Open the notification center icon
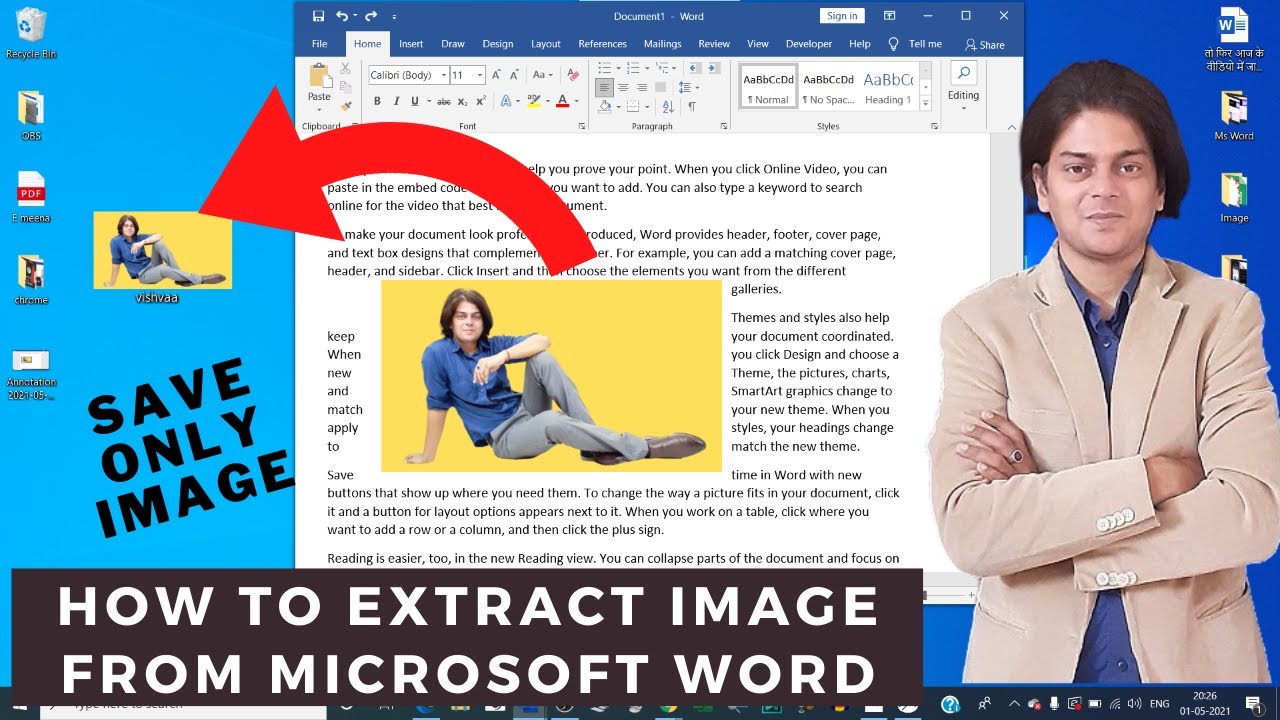Image resolution: width=1280 pixels, height=720 pixels. click(1253, 704)
